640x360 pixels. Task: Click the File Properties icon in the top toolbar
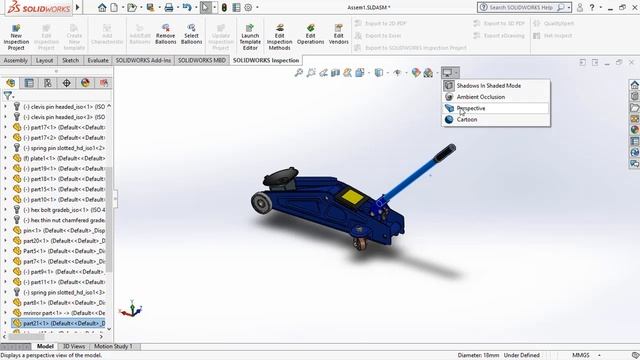236,7
